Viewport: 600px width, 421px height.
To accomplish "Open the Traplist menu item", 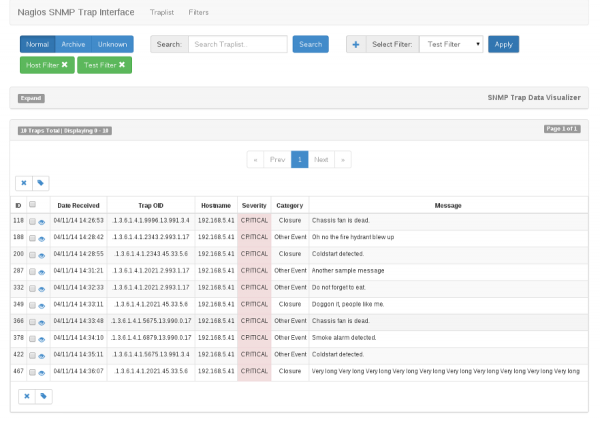I will pyautogui.click(x=161, y=13).
